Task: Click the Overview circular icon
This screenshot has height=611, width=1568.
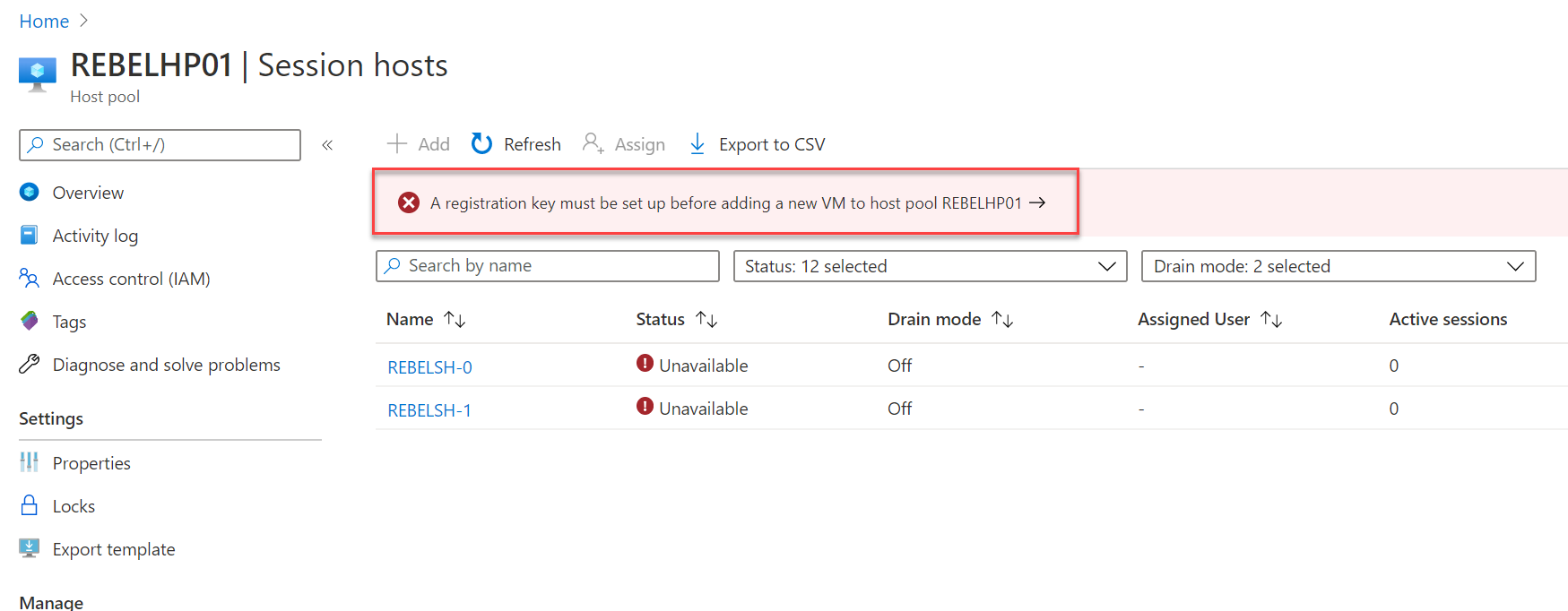Action: 30,192
